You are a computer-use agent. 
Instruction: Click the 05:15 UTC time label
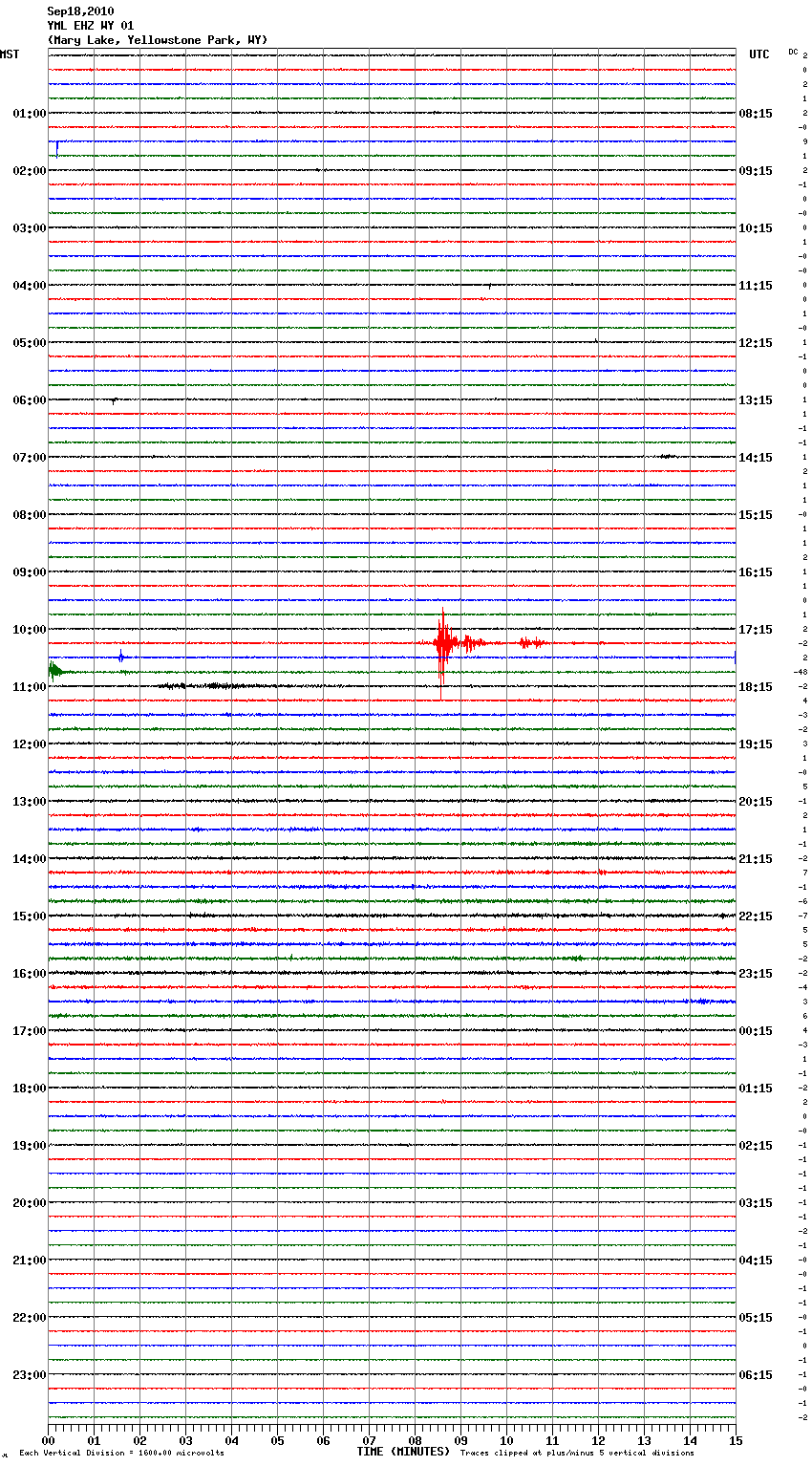756,1318
